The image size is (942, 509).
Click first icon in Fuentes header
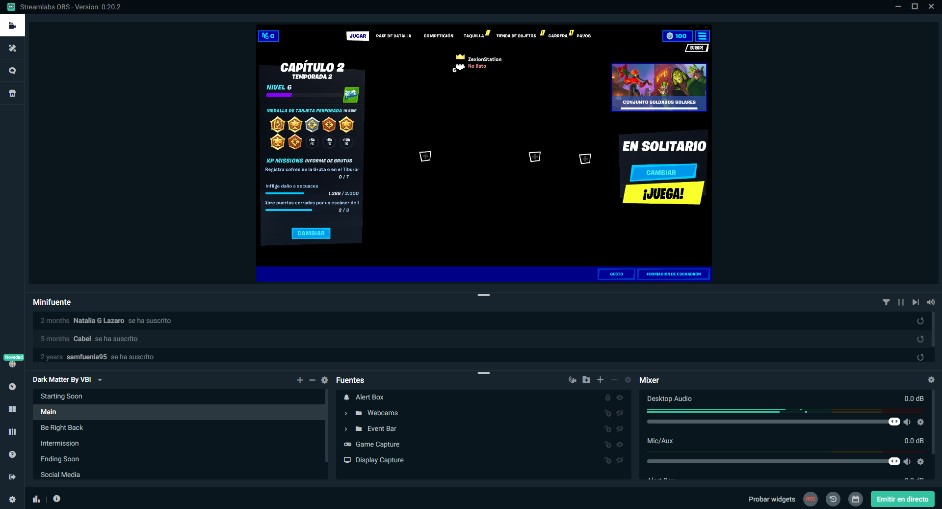572,380
